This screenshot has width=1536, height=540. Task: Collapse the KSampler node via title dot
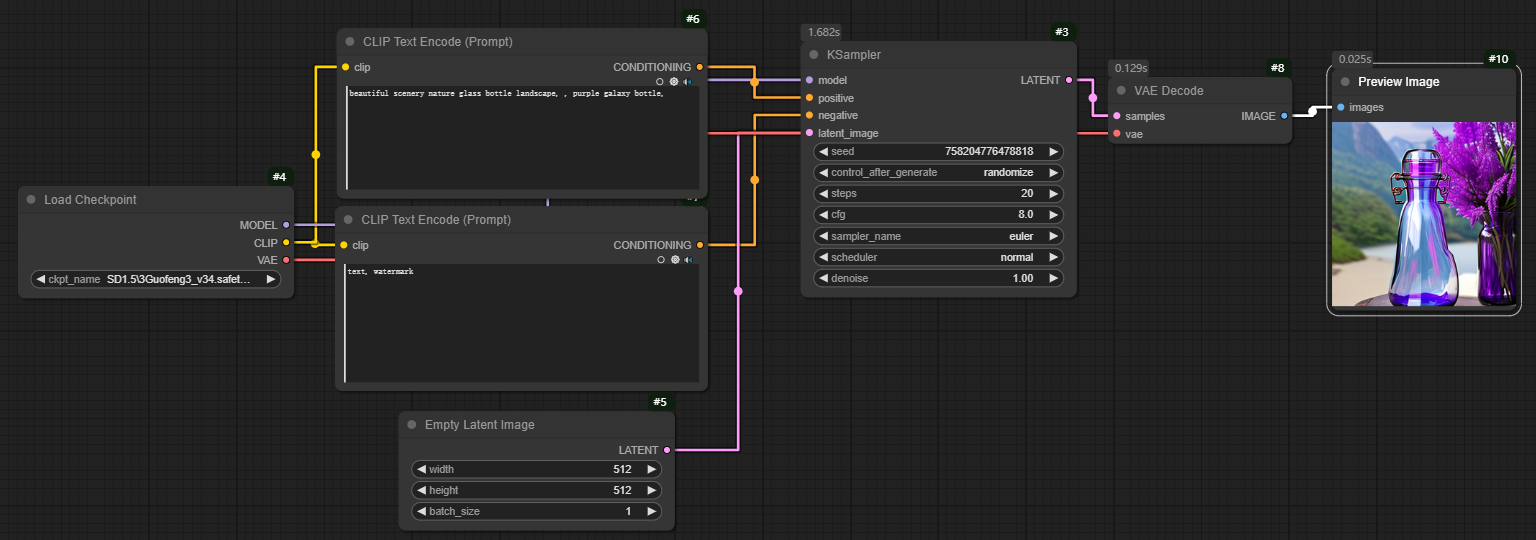[814, 55]
